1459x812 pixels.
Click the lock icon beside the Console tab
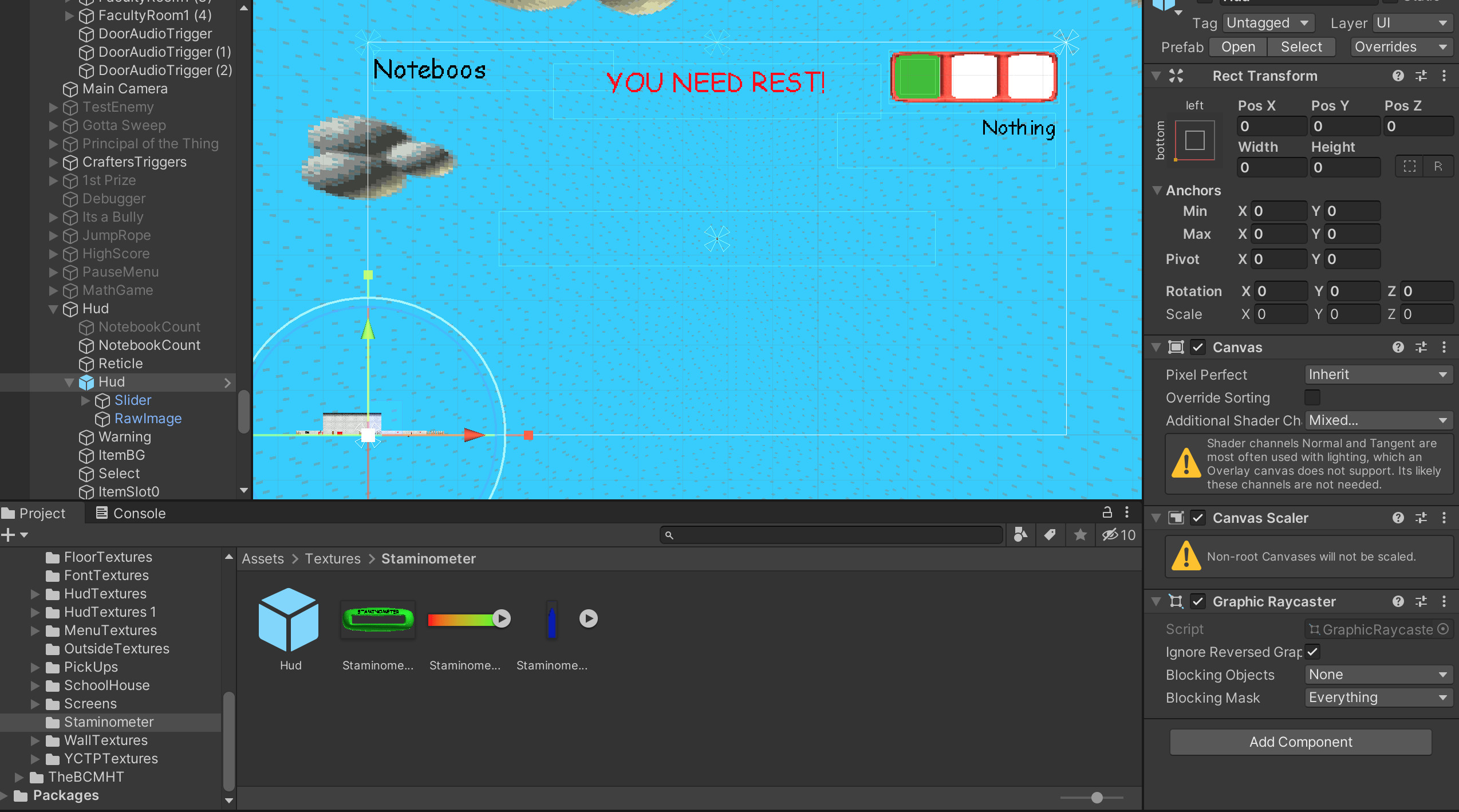tap(1107, 513)
